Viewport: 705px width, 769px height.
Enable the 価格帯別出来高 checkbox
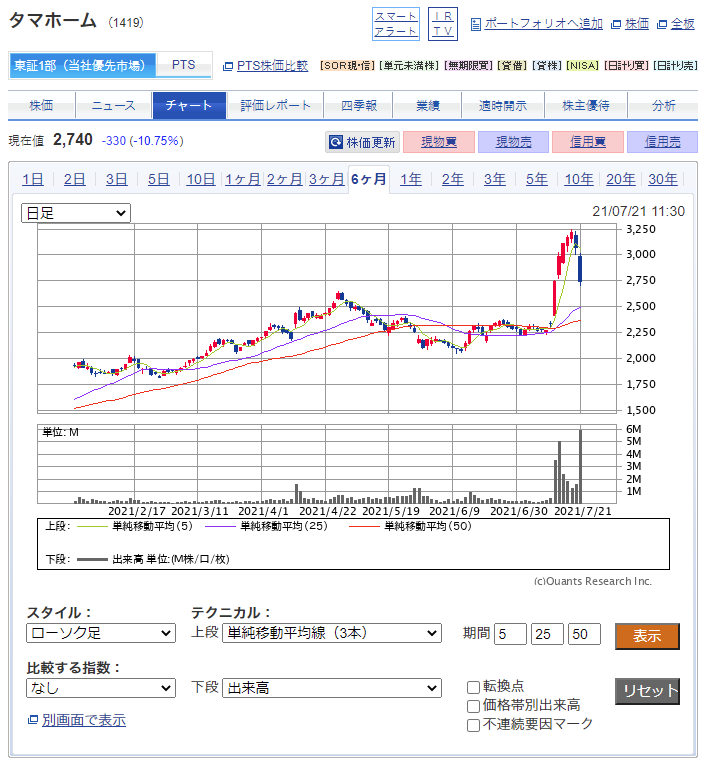pos(473,706)
